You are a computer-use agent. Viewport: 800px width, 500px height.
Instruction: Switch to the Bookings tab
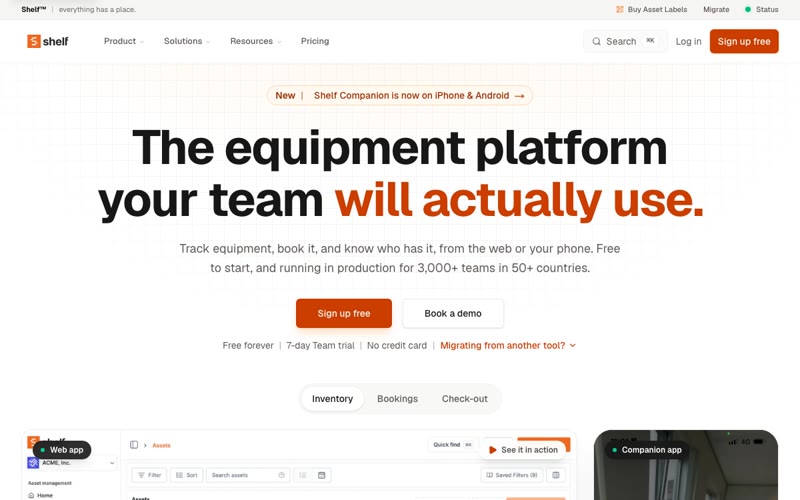[397, 398]
